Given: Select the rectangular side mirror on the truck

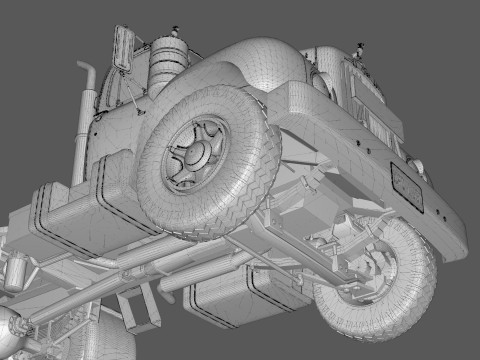Looking at the screenshot, I should (x=124, y=49).
